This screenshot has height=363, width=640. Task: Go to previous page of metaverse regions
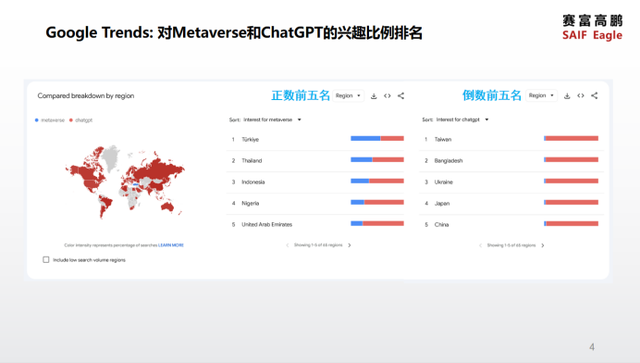287,245
